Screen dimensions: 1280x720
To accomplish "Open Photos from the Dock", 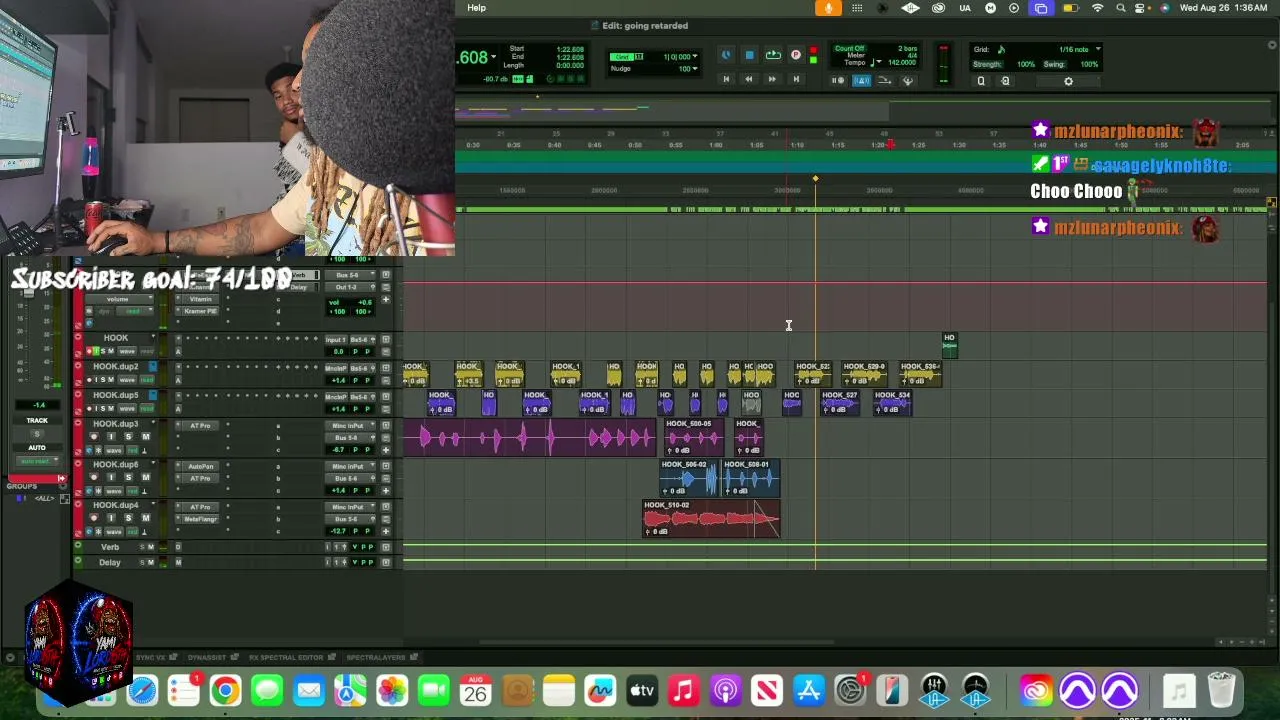I will tap(392, 690).
